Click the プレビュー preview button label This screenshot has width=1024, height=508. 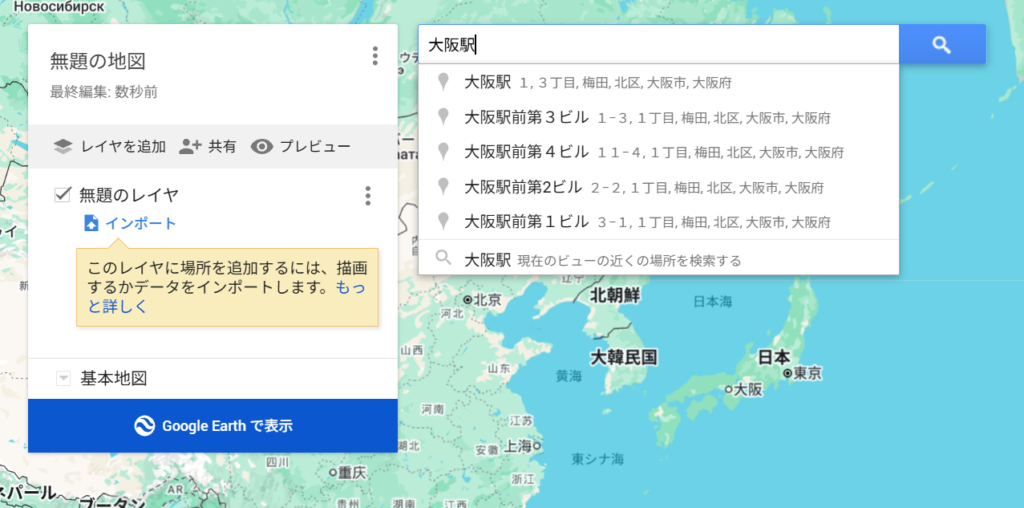coord(315,146)
